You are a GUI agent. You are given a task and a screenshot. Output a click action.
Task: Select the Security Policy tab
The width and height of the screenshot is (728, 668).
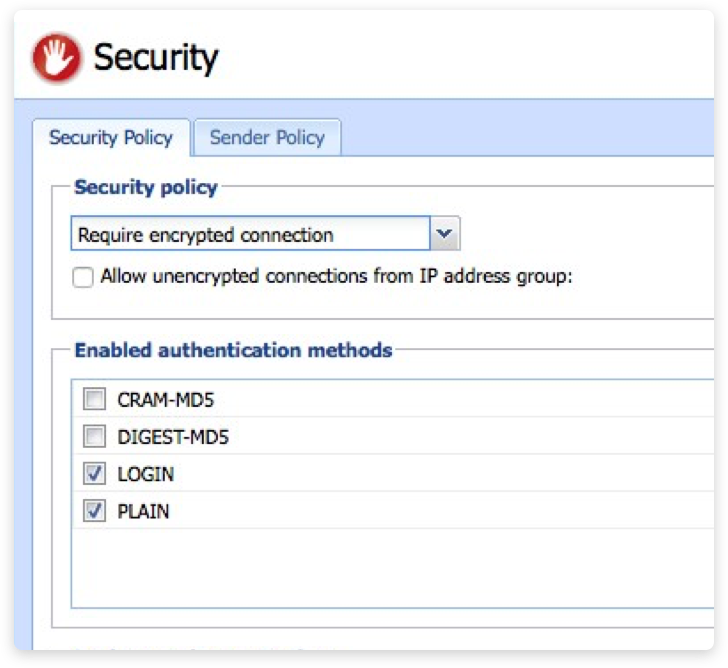click(x=111, y=138)
